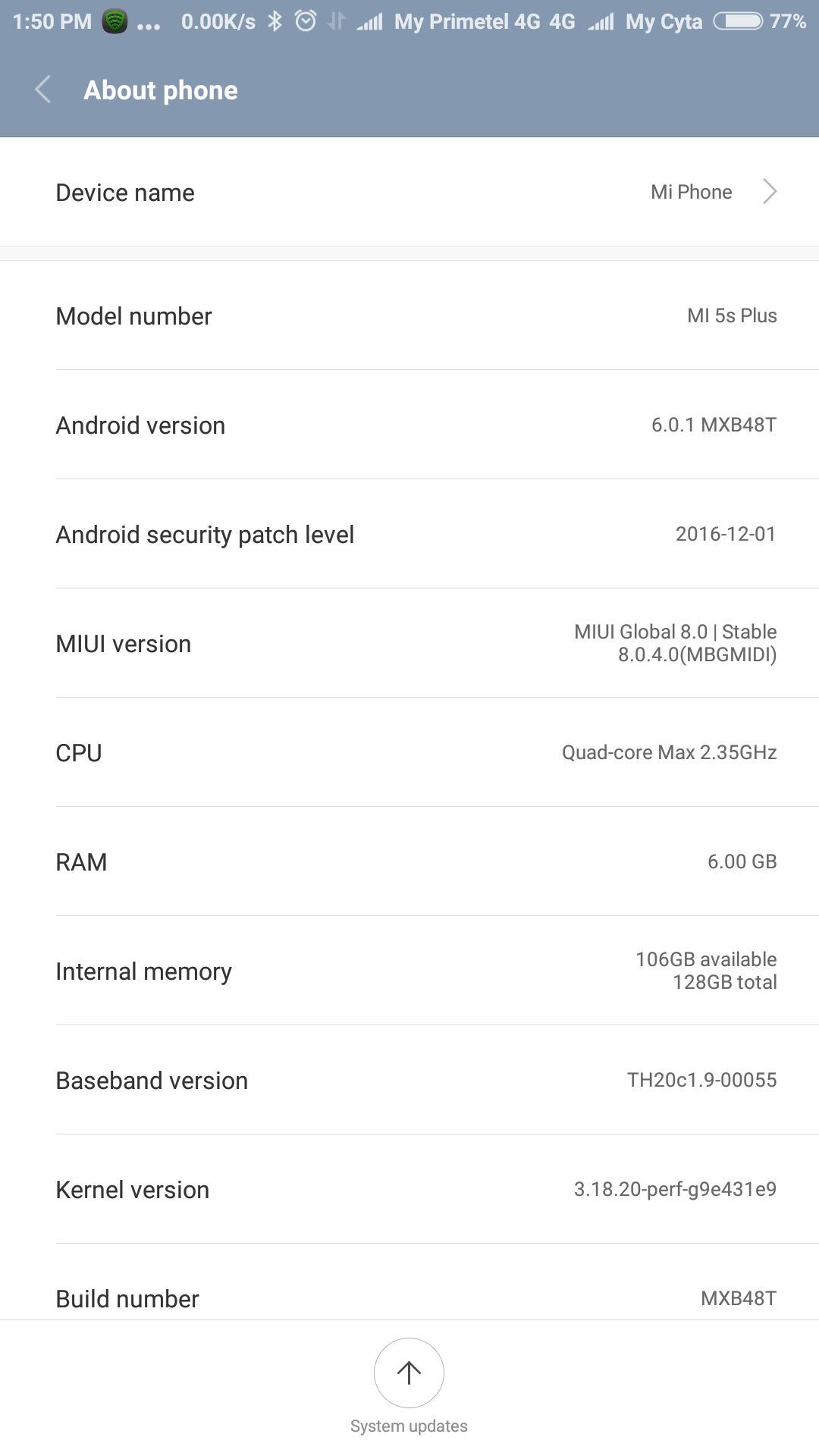Viewport: 819px width, 1456px height.
Task: Open Device name chevron arrow
Action: point(770,192)
